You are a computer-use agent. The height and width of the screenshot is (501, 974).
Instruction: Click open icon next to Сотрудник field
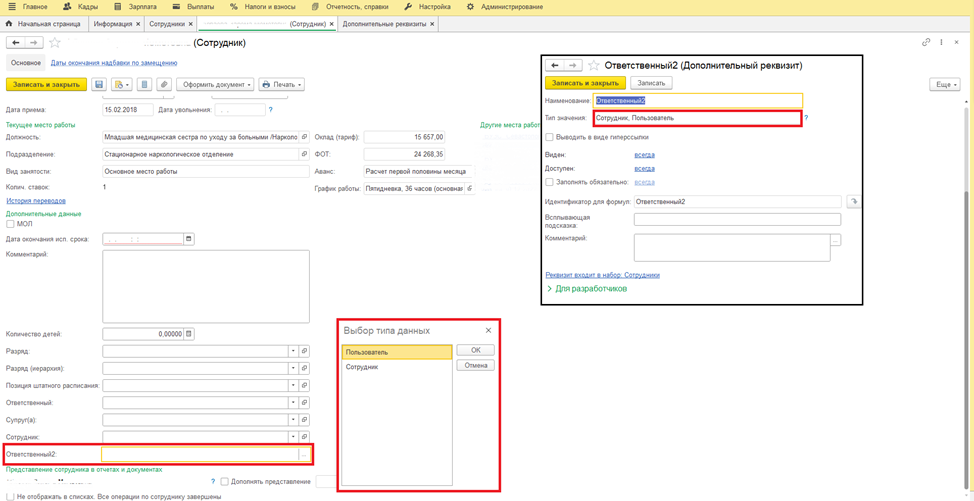pos(304,437)
